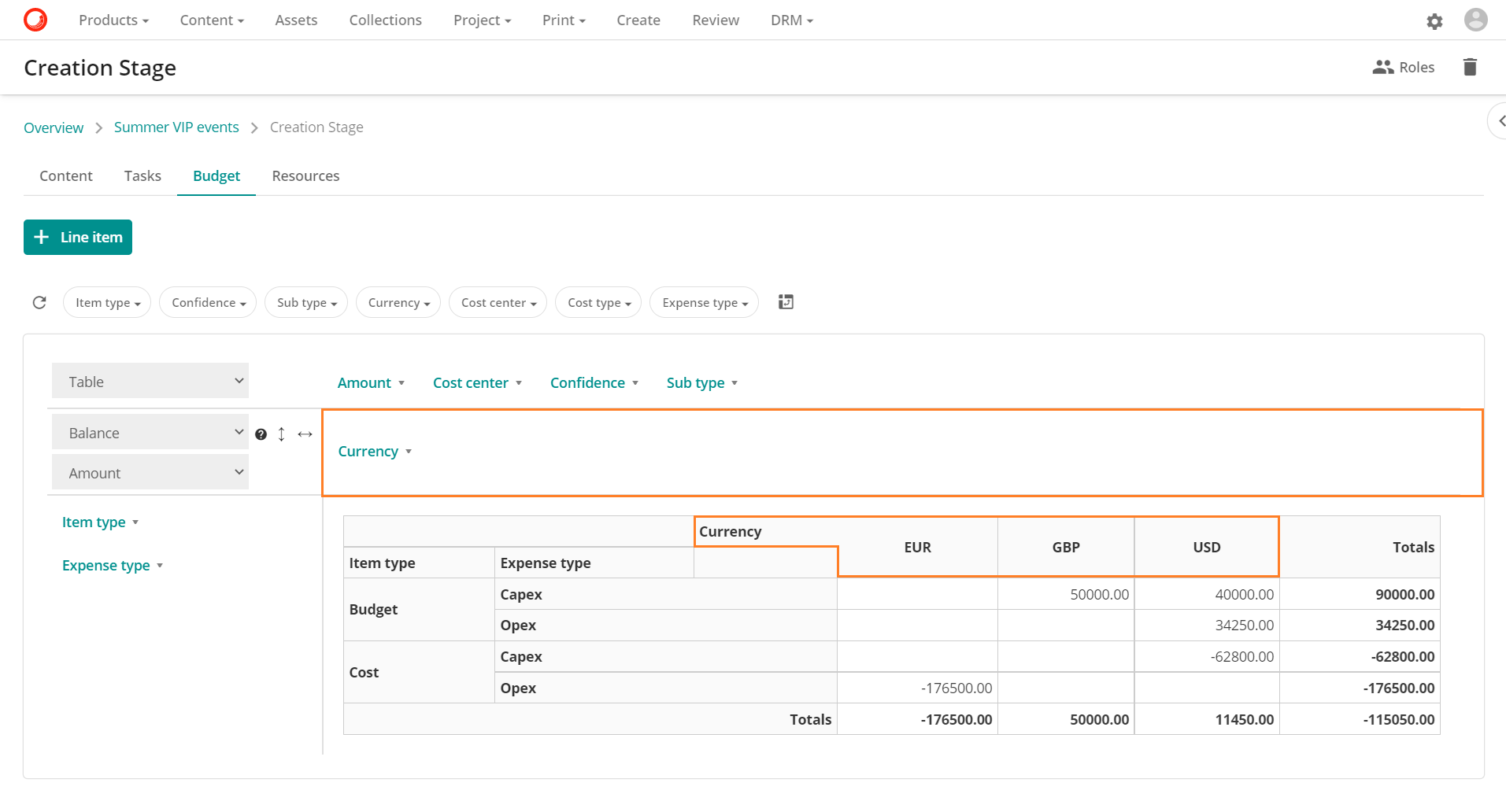Open the Confidence filter dropdown
This screenshot has width=1506, height=812.
(208, 302)
